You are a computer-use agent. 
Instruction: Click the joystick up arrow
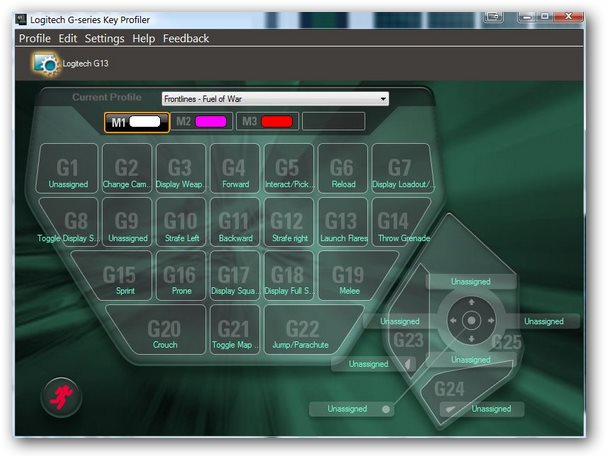point(472,302)
